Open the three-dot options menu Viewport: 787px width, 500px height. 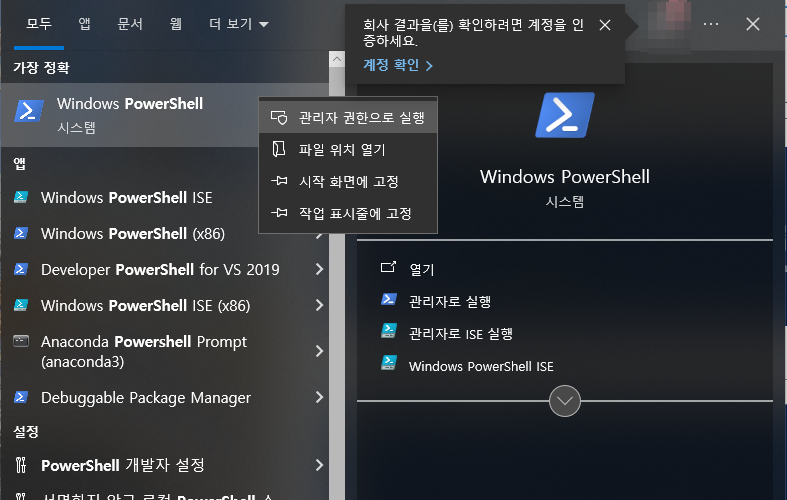point(711,24)
